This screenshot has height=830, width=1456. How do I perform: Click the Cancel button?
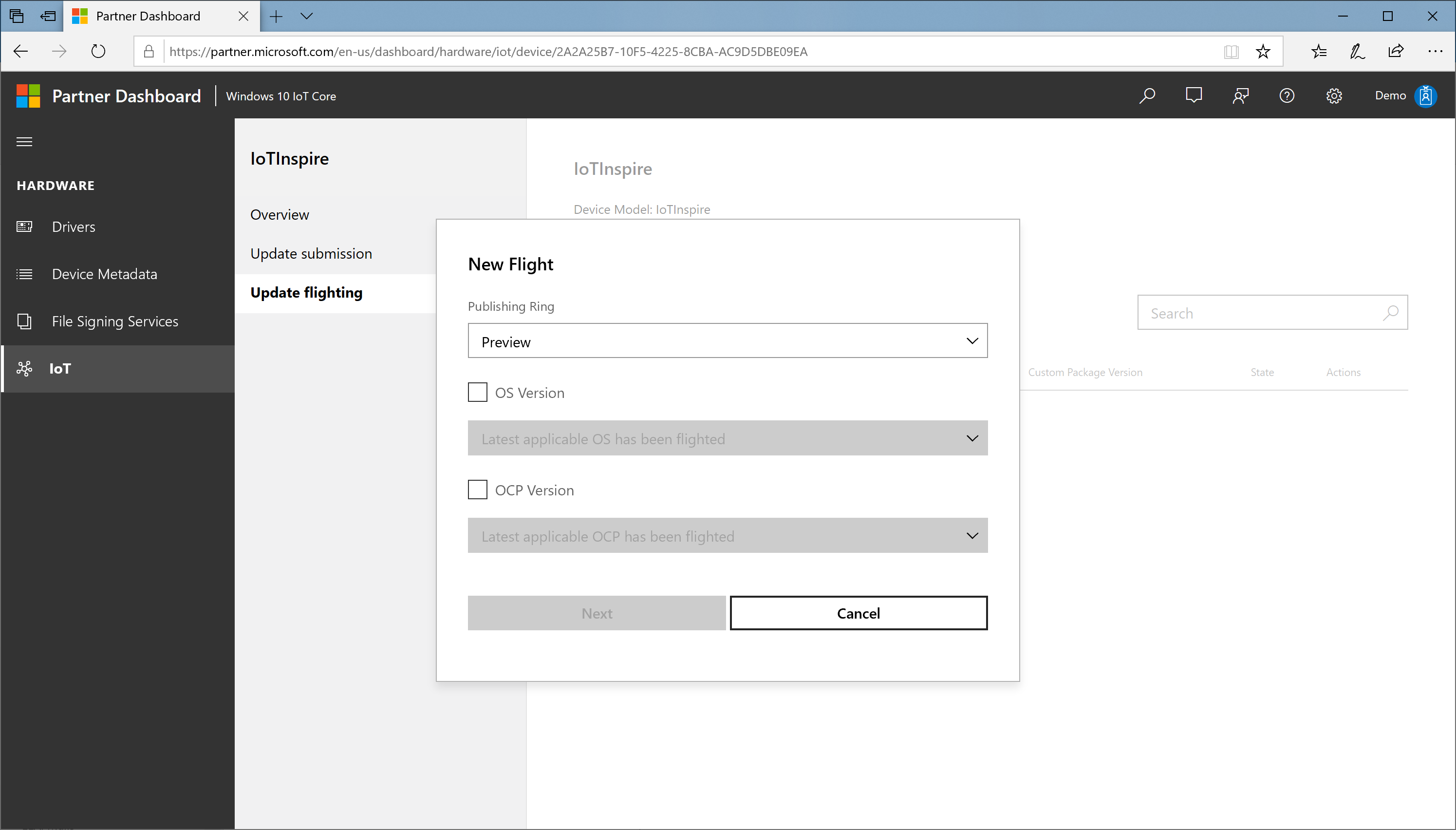click(x=858, y=613)
